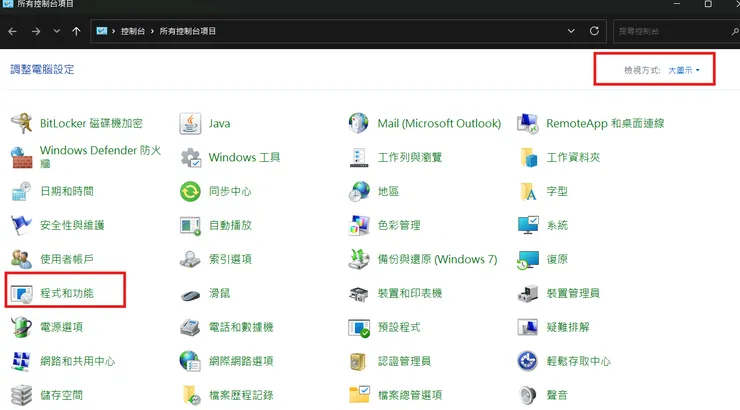Open 程式和功能 icon
The height and width of the screenshot is (410, 740).
22,293
